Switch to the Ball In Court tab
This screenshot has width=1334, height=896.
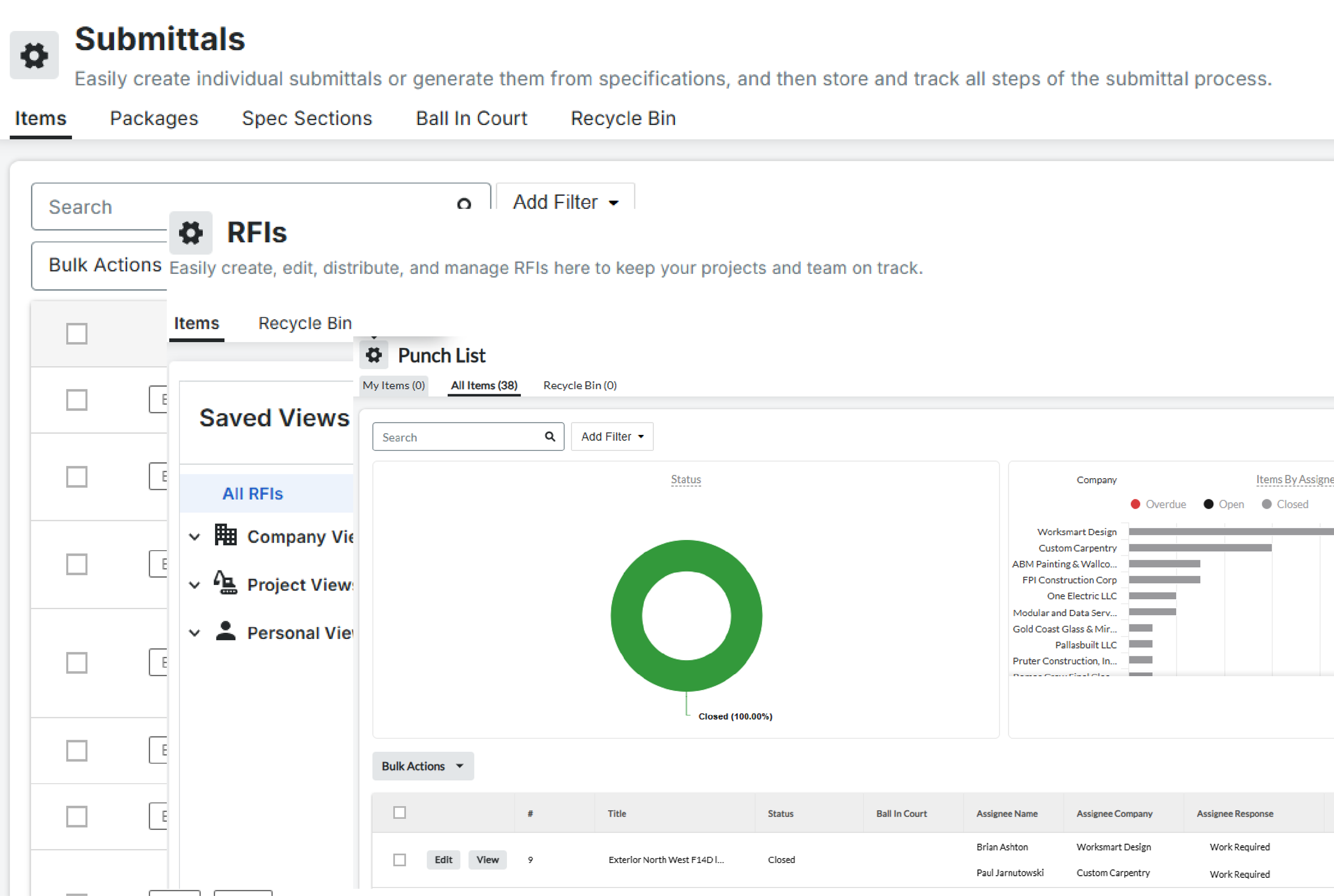[x=471, y=118]
